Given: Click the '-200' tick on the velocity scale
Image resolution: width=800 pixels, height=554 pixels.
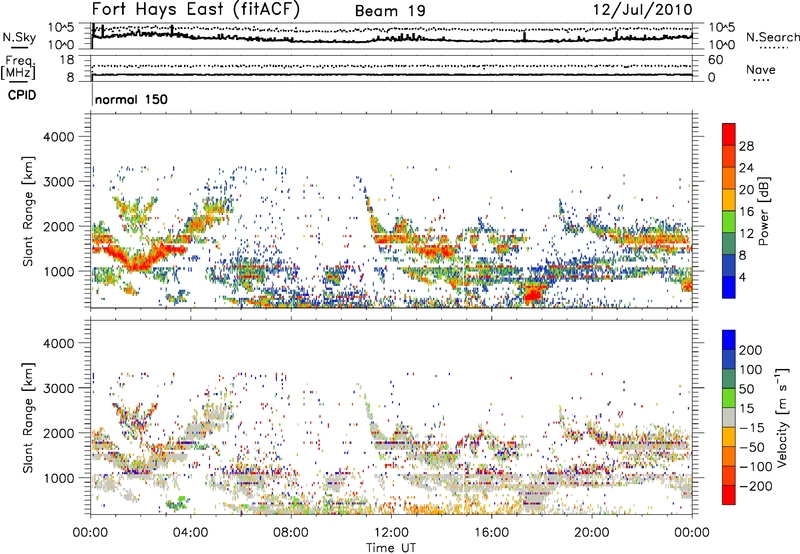Looking at the screenshot, I should (x=754, y=486).
